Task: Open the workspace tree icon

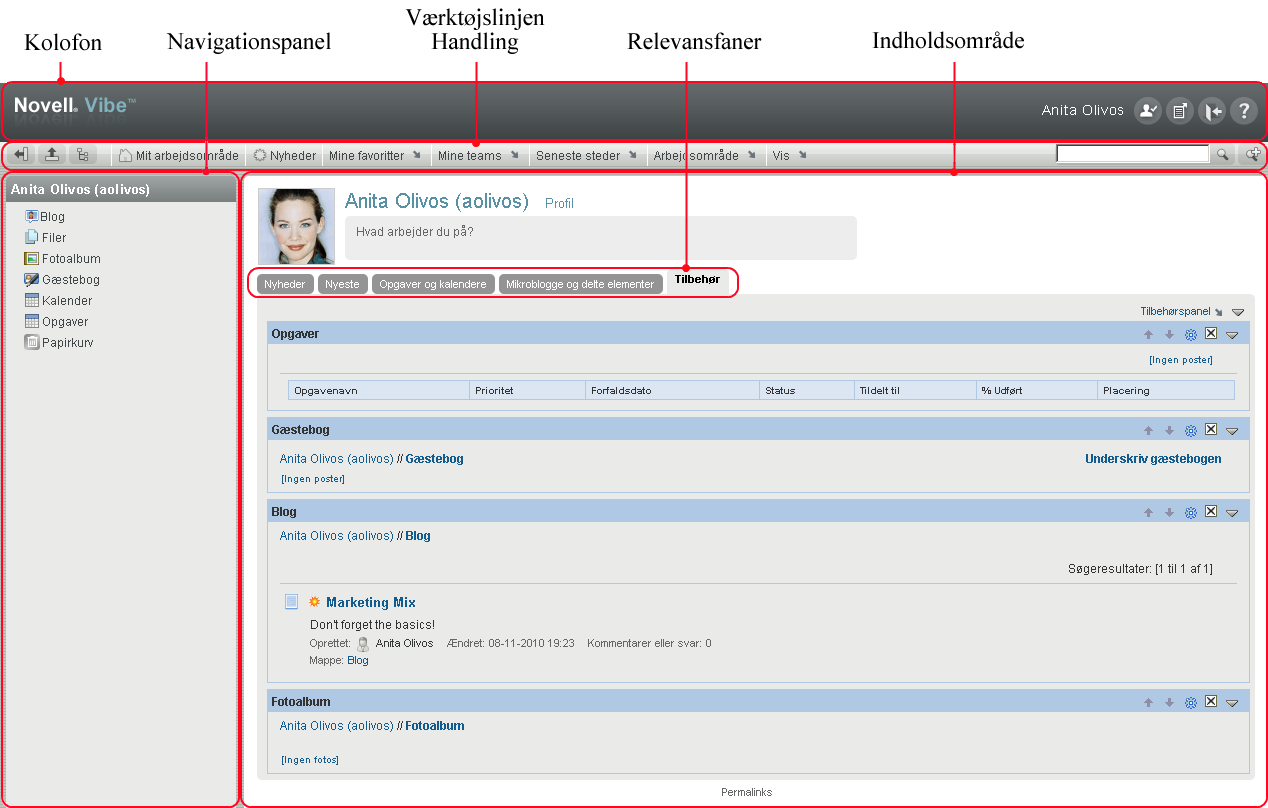Action: click(81, 156)
